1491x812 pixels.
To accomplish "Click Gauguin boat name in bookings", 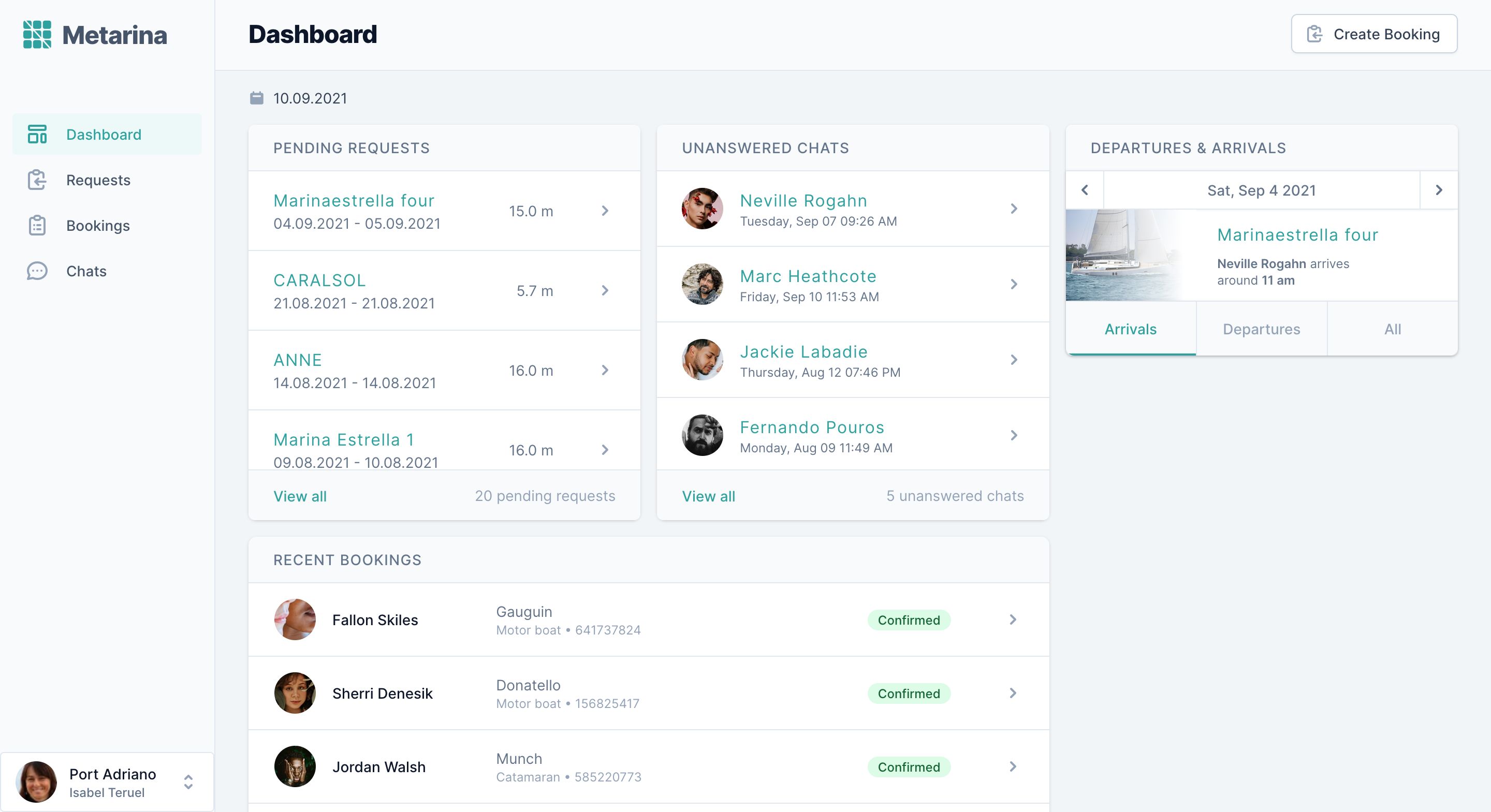I will tap(524, 612).
